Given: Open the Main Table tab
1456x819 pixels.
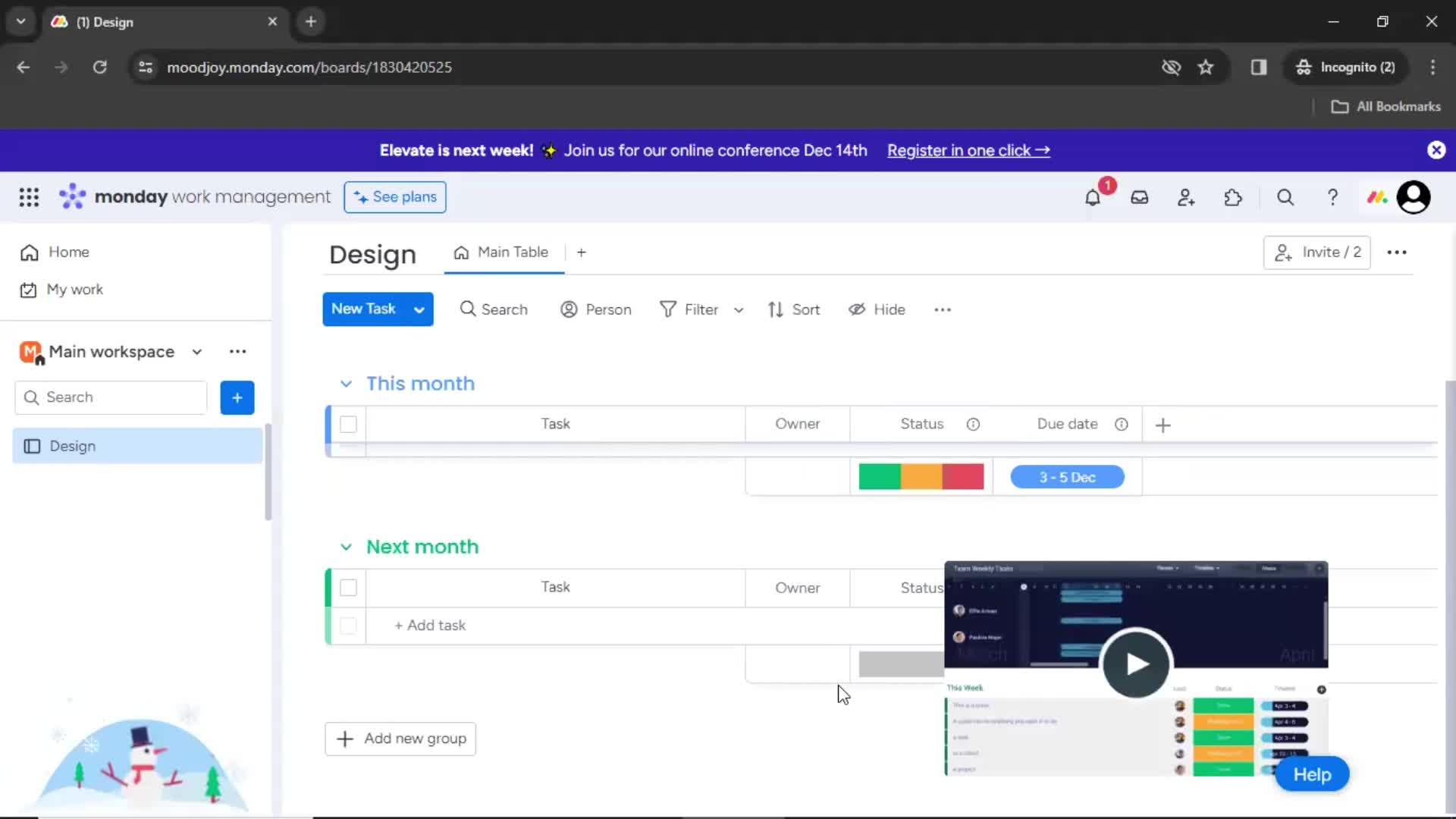Looking at the screenshot, I should (503, 252).
